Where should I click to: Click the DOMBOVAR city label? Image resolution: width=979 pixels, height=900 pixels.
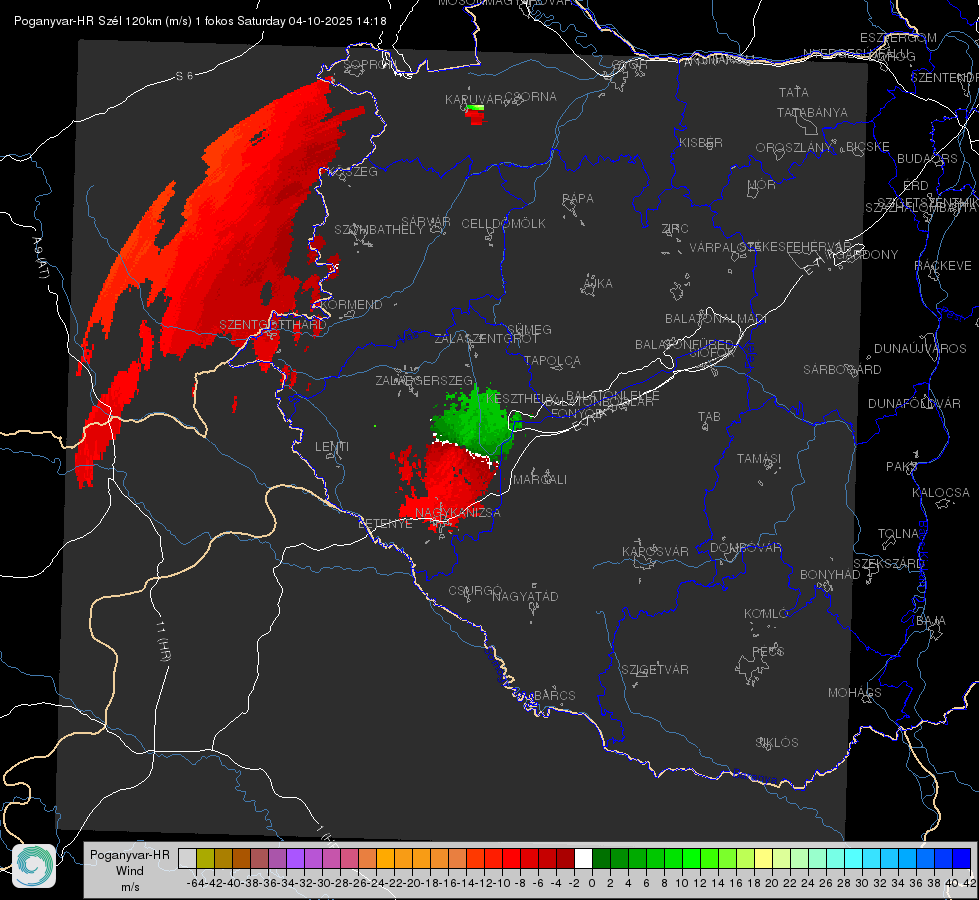point(746,548)
